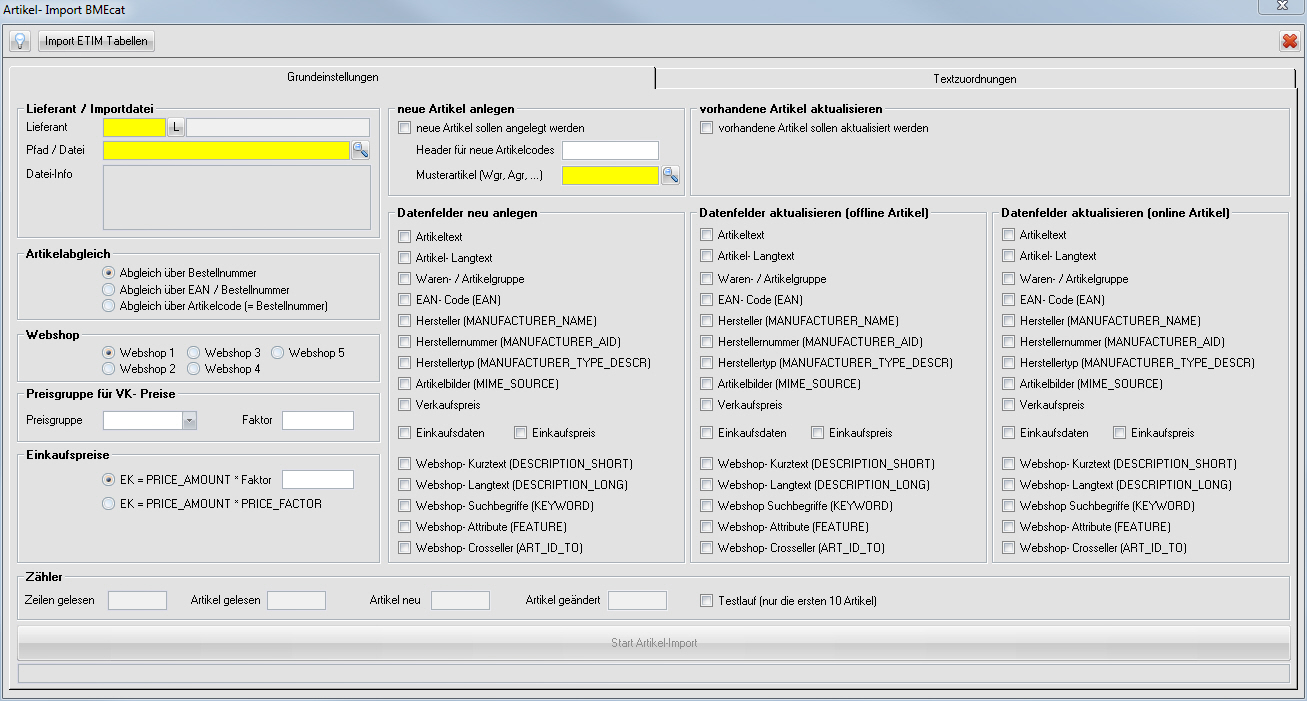Check Hersteller (MANUFACTURER_NAME) under neu anlegen
Viewport: 1307px width, 701px height.
click(405, 321)
